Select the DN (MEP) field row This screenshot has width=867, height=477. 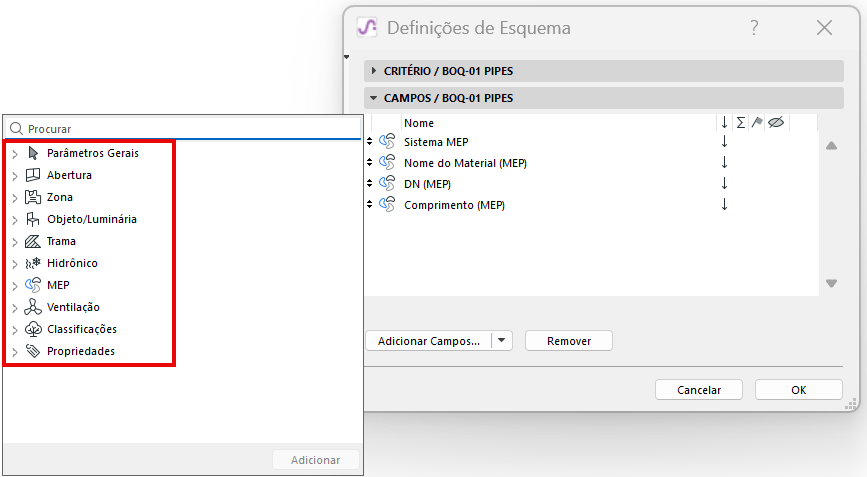coord(592,184)
